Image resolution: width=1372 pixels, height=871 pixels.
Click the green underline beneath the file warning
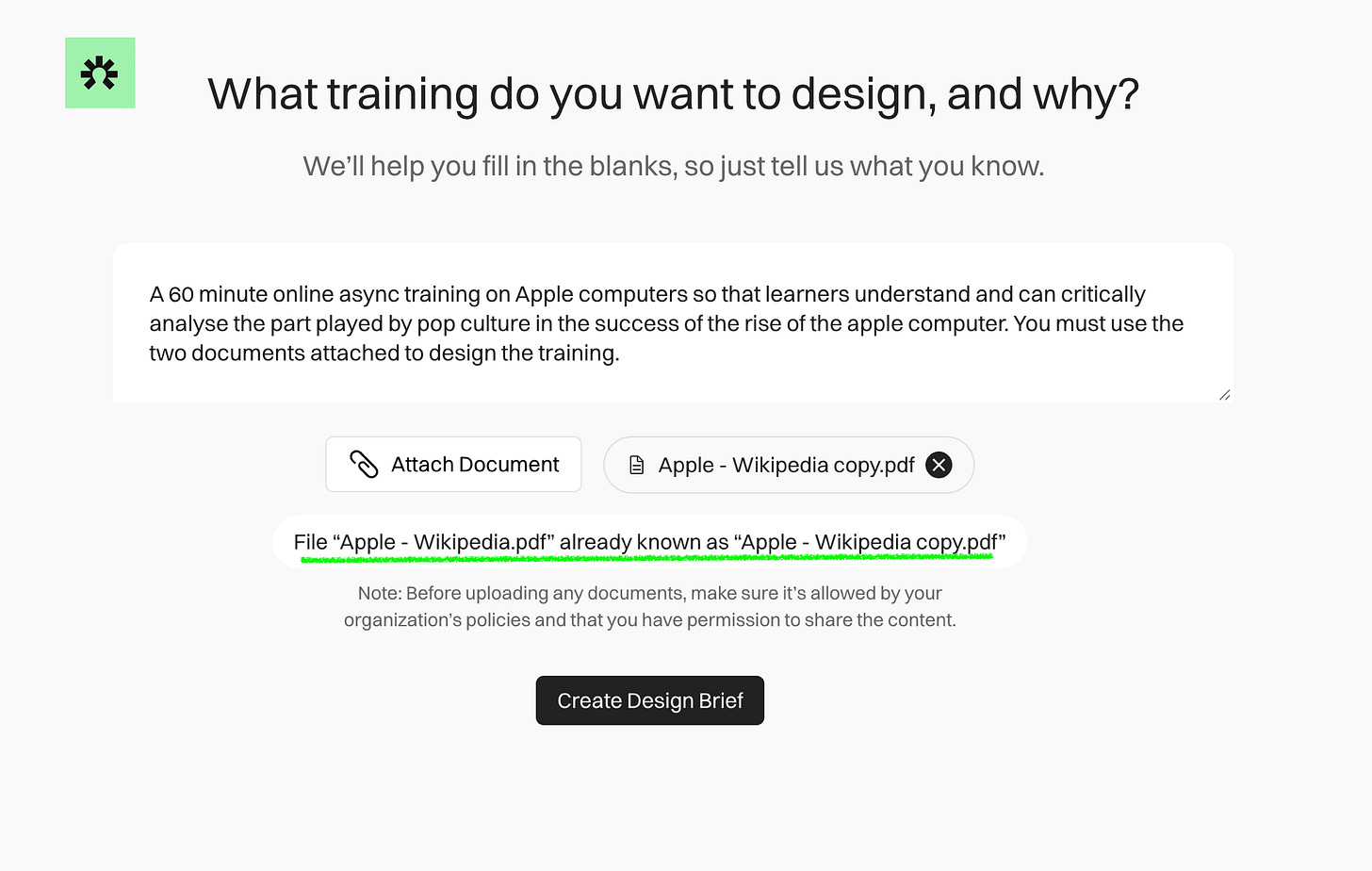pos(646,558)
